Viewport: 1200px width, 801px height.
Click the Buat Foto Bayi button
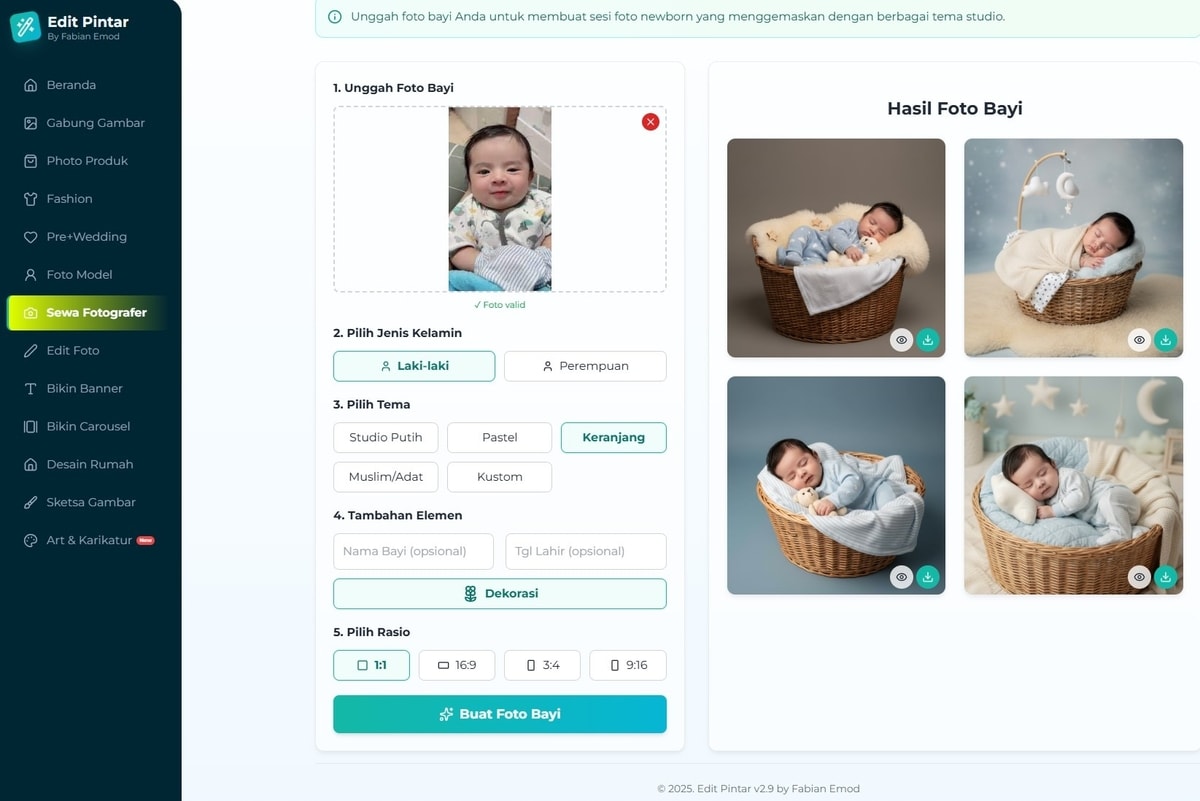(x=500, y=714)
